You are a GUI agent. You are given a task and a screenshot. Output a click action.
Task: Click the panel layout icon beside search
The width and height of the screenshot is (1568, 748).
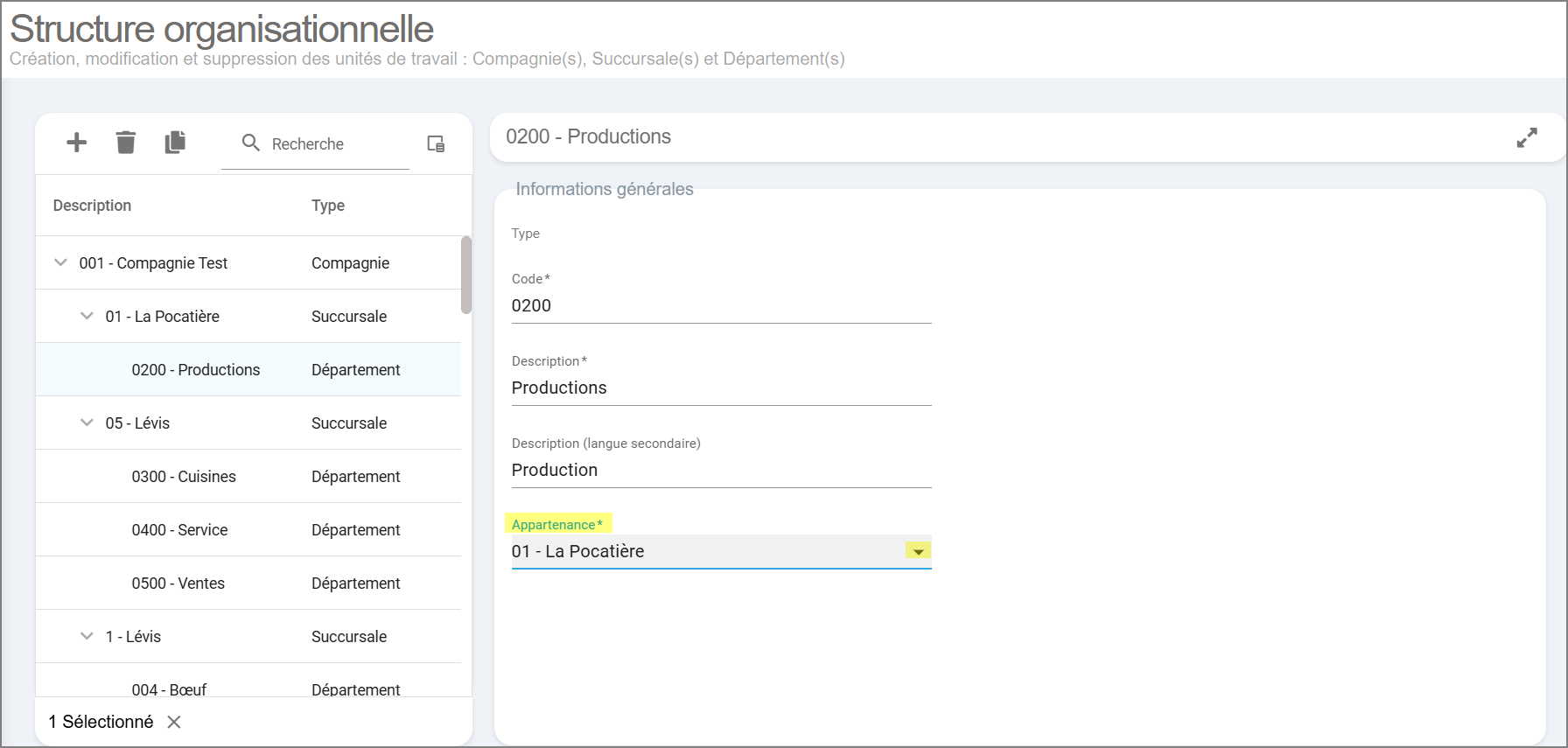click(436, 143)
